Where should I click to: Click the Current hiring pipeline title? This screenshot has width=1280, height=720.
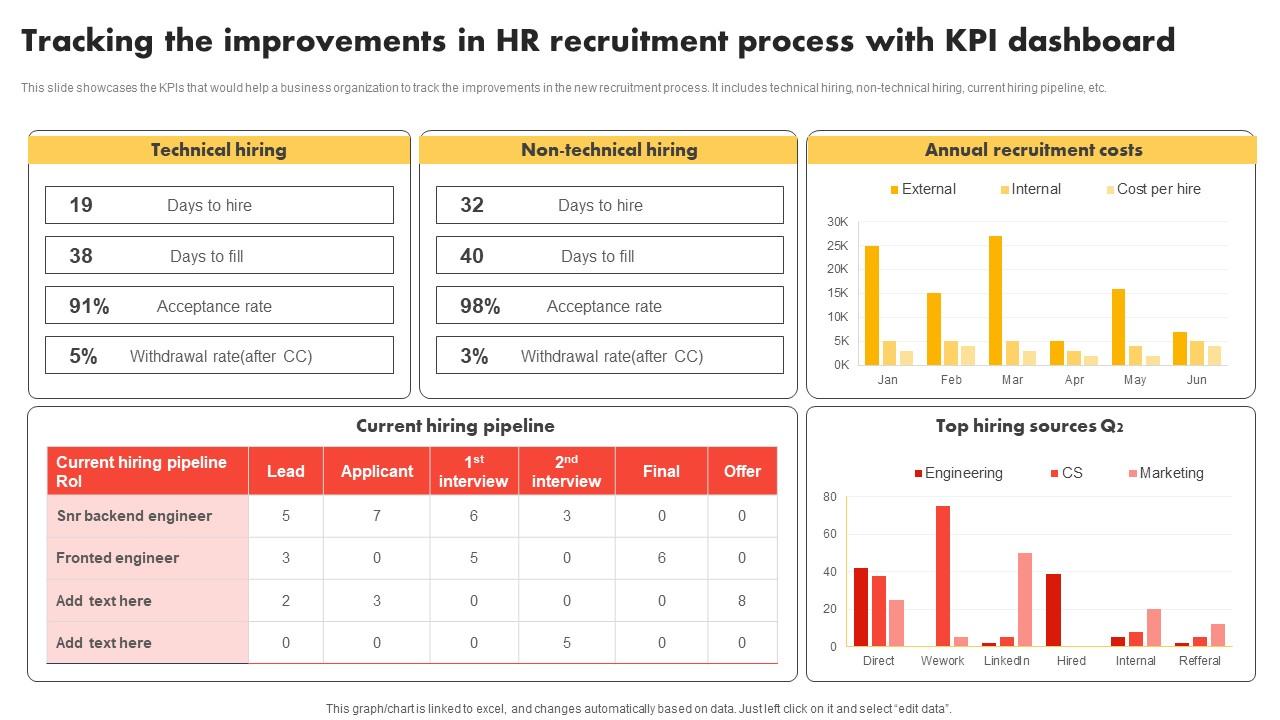coord(455,426)
